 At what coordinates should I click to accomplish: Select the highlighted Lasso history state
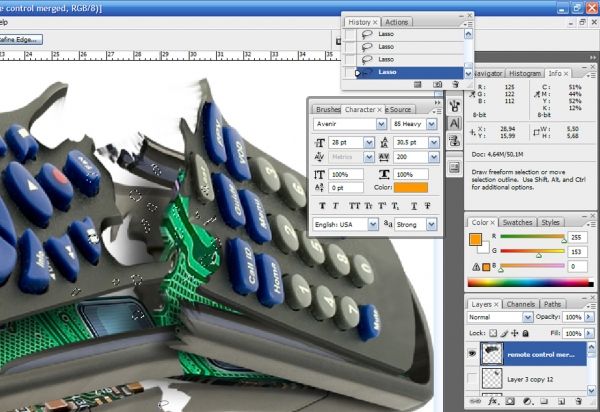pyautogui.click(x=409, y=72)
